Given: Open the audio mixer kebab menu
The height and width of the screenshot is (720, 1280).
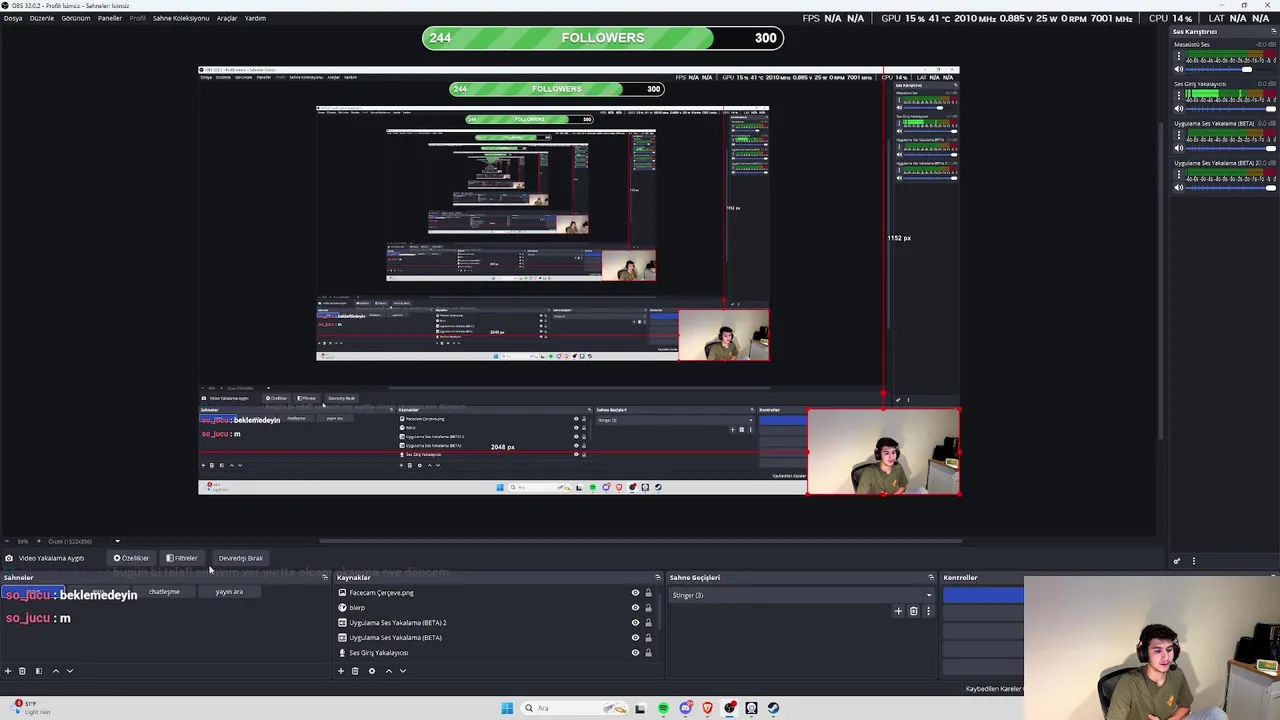Looking at the screenshot, I should click(x=1193, y=561).
